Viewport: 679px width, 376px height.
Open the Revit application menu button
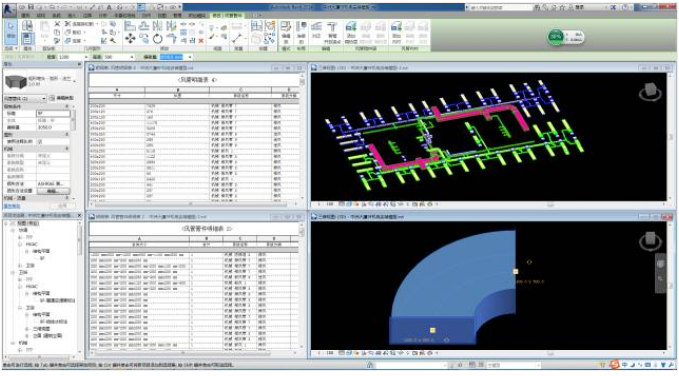point(10,9)
